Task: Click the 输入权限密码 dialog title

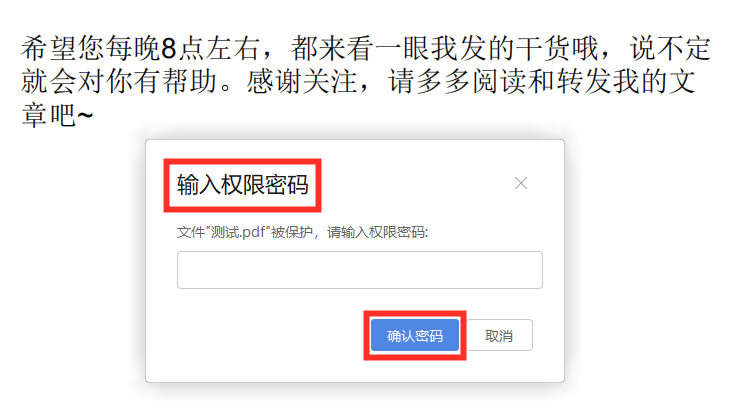Action: pyautogui.click(x=243, y=184)
